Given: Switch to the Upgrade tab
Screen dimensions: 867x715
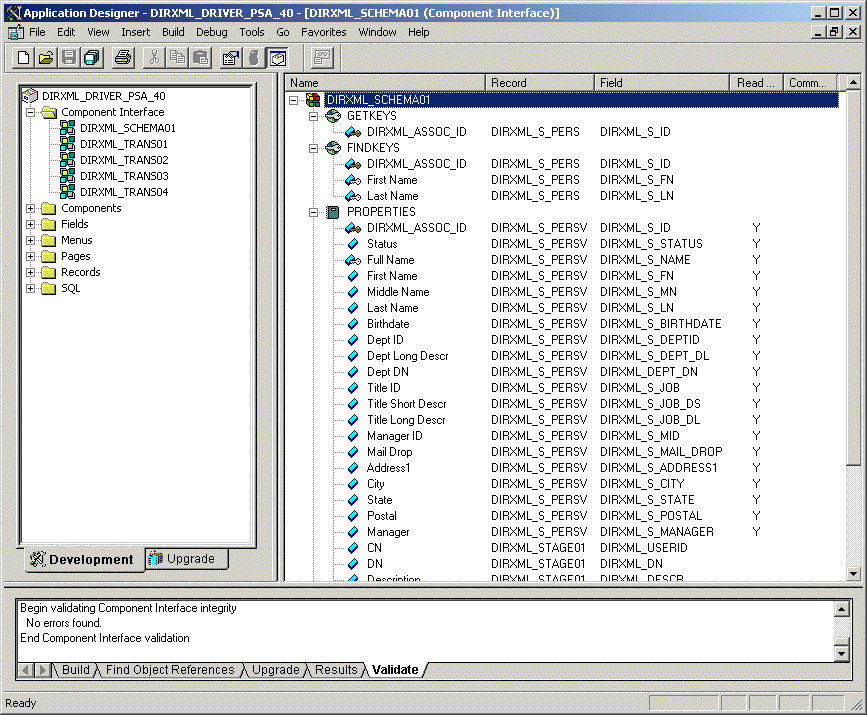Looking at the screenshot, I should tap(186, 560).
